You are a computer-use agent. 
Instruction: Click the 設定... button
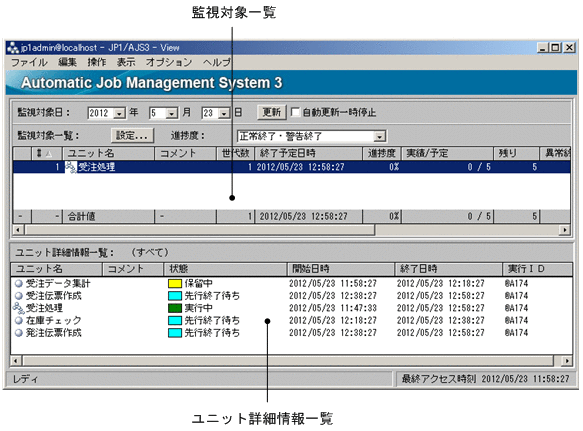[x=132, y=135]
